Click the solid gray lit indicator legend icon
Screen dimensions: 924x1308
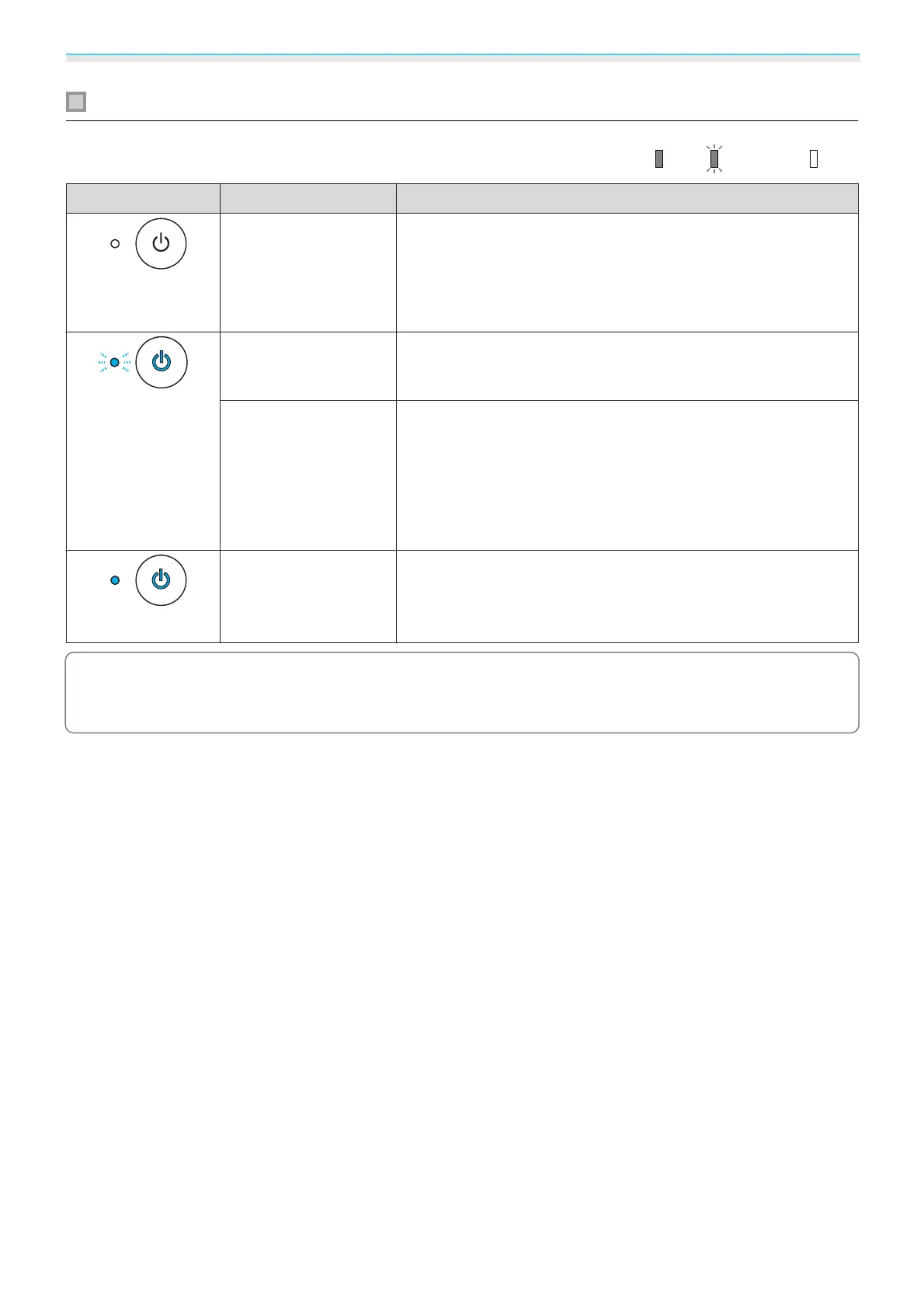pyautogui.click(x=659, y=158)
